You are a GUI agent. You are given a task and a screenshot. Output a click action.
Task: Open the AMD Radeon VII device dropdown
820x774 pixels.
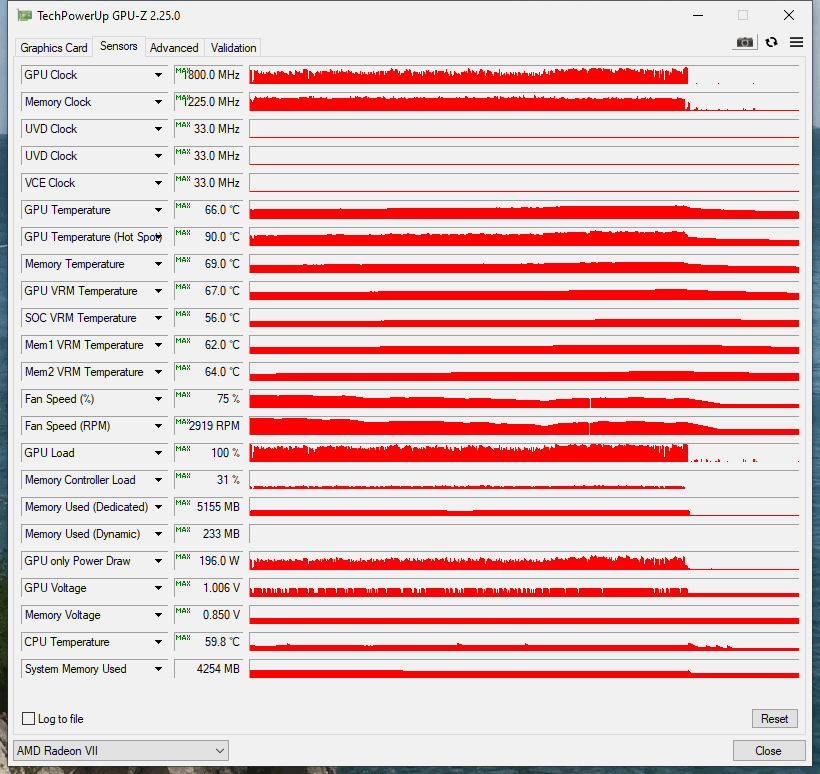click(121, 750)
